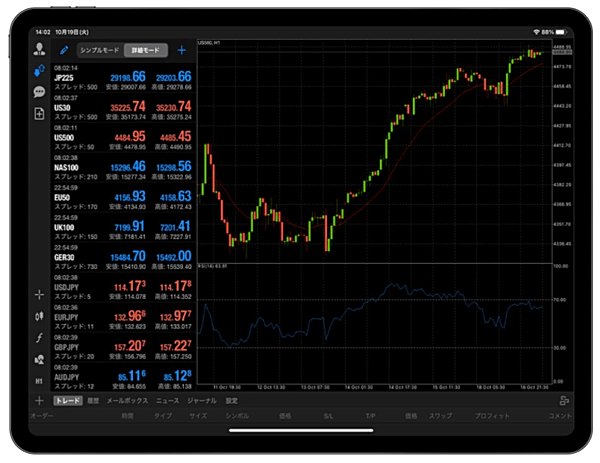This screenshot has width=600, height=463.
Task: Open the account profile icon in the sidebar
Action: pos(39,49)
